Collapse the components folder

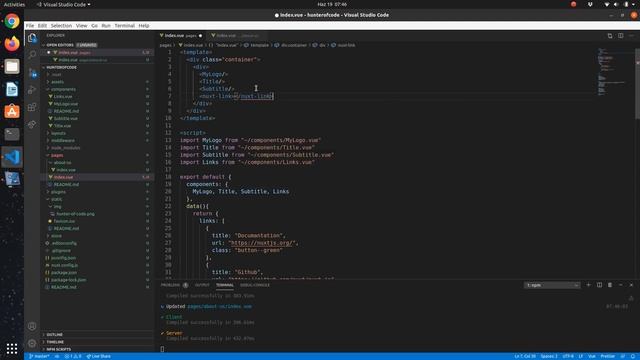click(63, 89)
